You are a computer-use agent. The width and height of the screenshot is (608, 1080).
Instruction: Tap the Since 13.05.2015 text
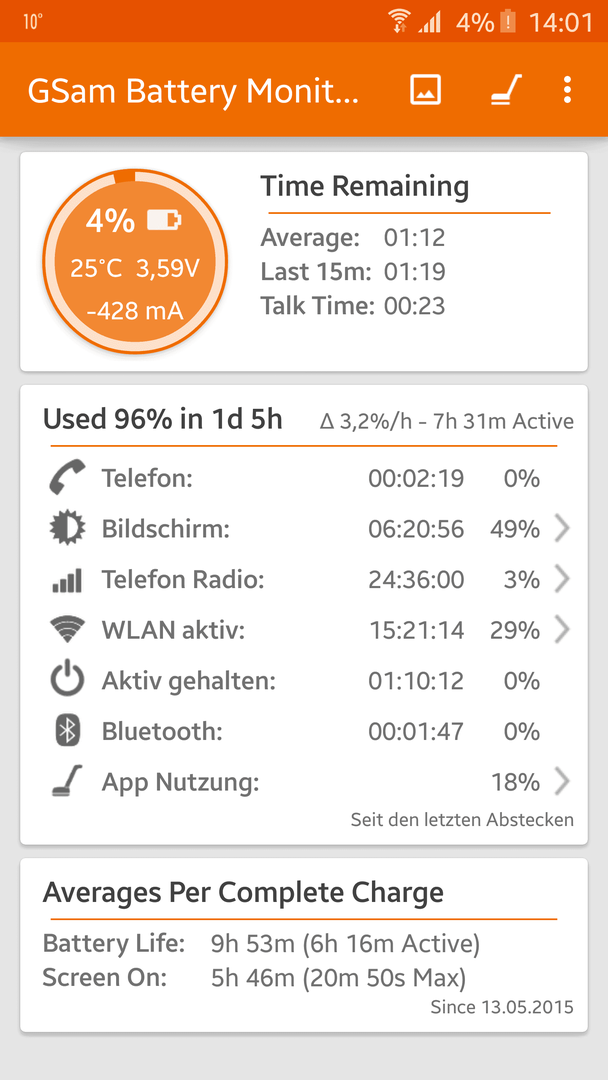coord(502,1007)
